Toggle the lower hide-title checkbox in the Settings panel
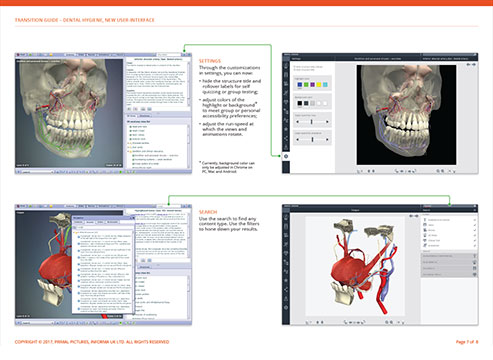The width and height of the screenshot is (493, 360). coord(295,70)
